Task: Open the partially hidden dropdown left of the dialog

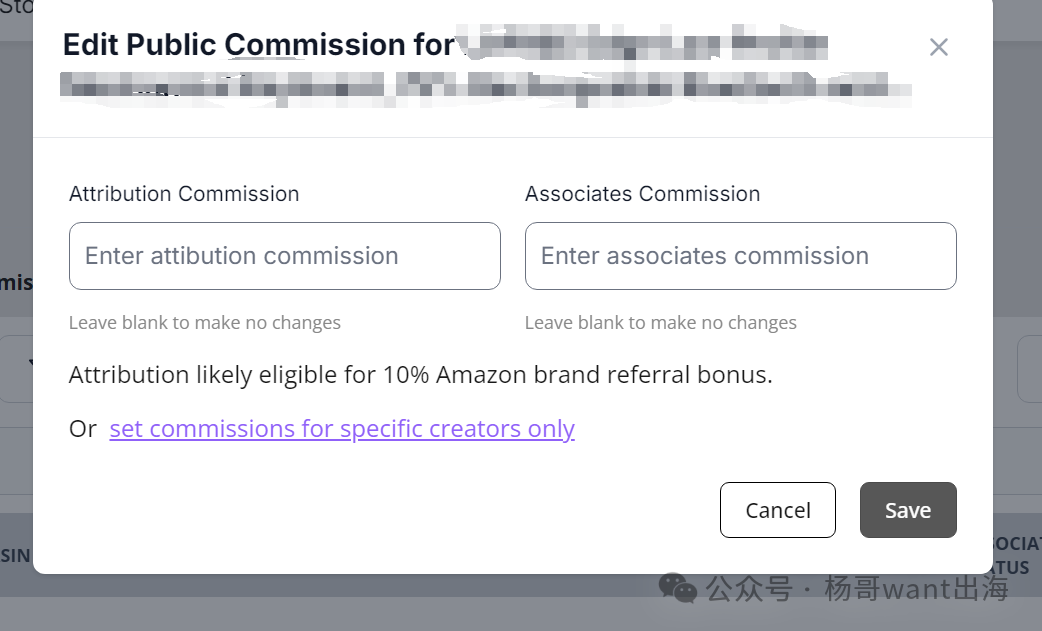Action: pyautogui.click(x=16, y=368)
